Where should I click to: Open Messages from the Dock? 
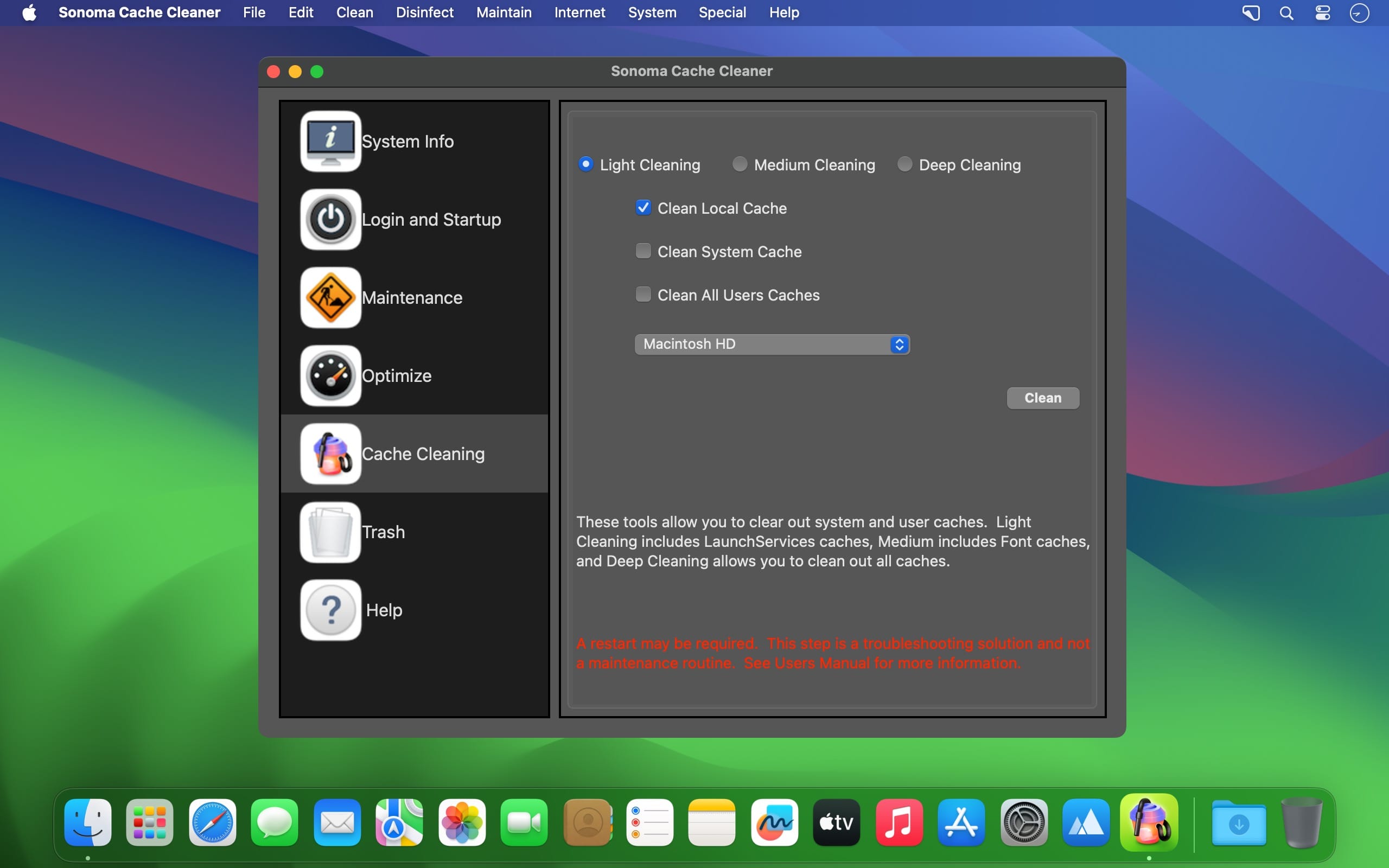click(275, 822)
